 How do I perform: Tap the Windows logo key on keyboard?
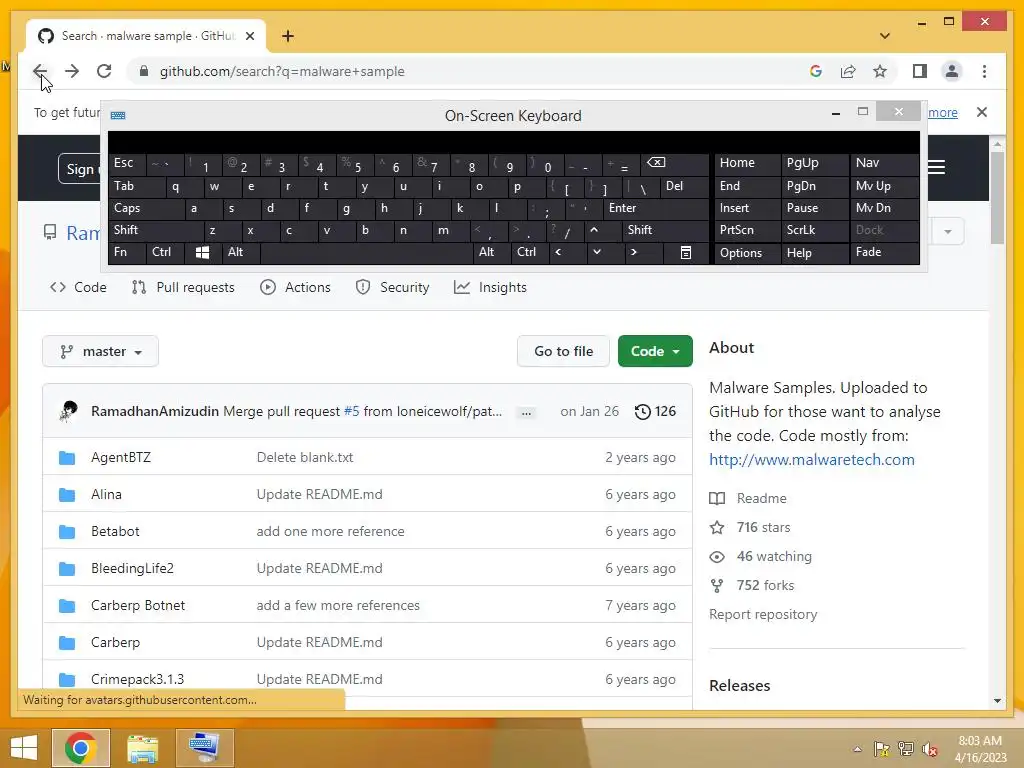click(202, 253)
